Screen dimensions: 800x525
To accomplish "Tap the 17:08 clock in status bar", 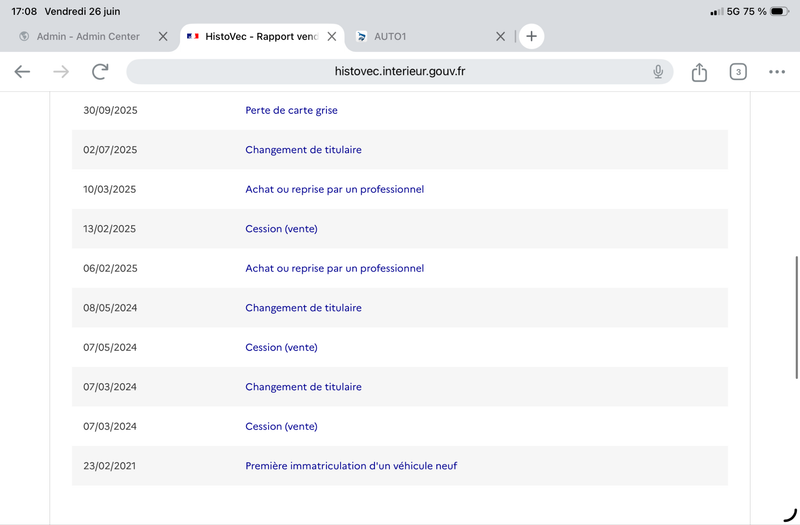I will [x=24, y=11].
